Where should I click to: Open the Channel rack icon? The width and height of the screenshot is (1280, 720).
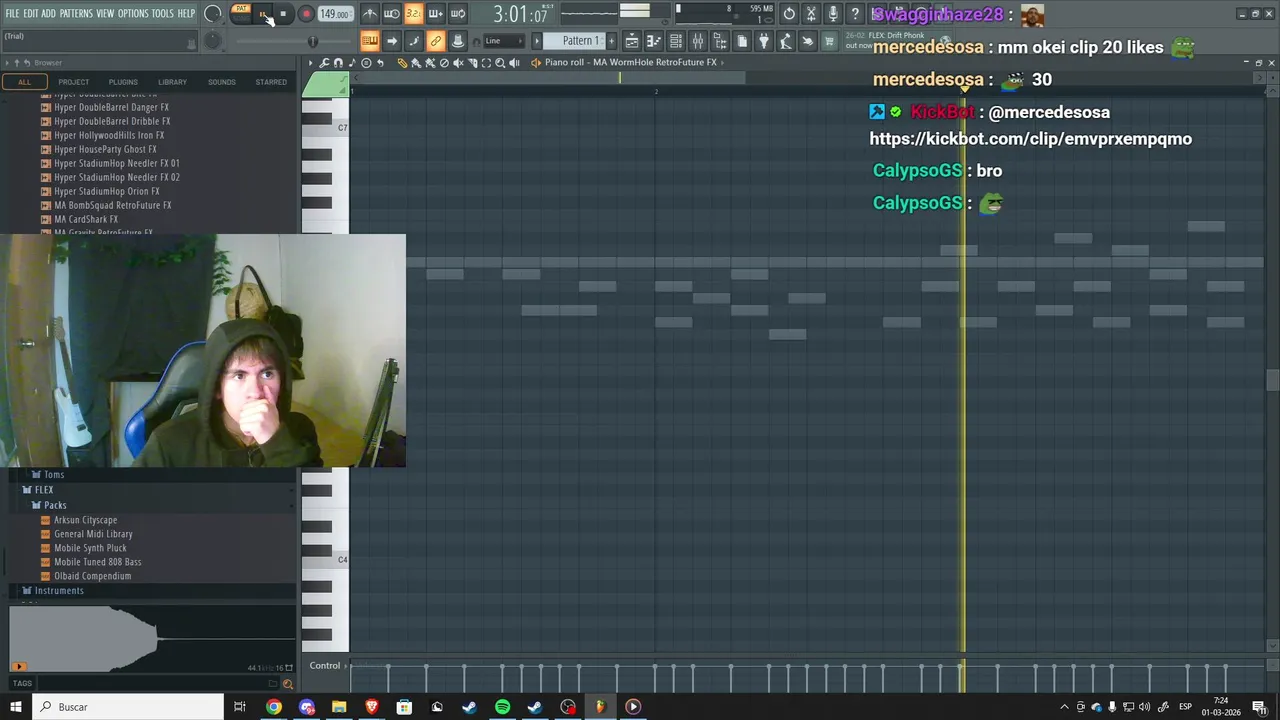[x=676, y=41]
